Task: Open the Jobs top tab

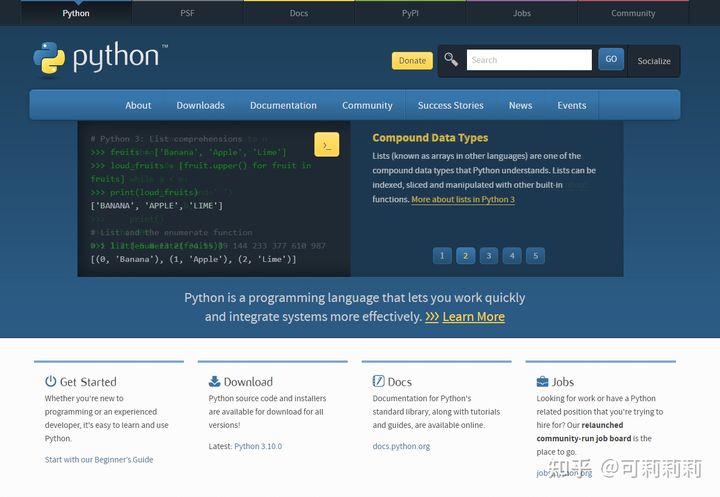Action: point(522,13)
